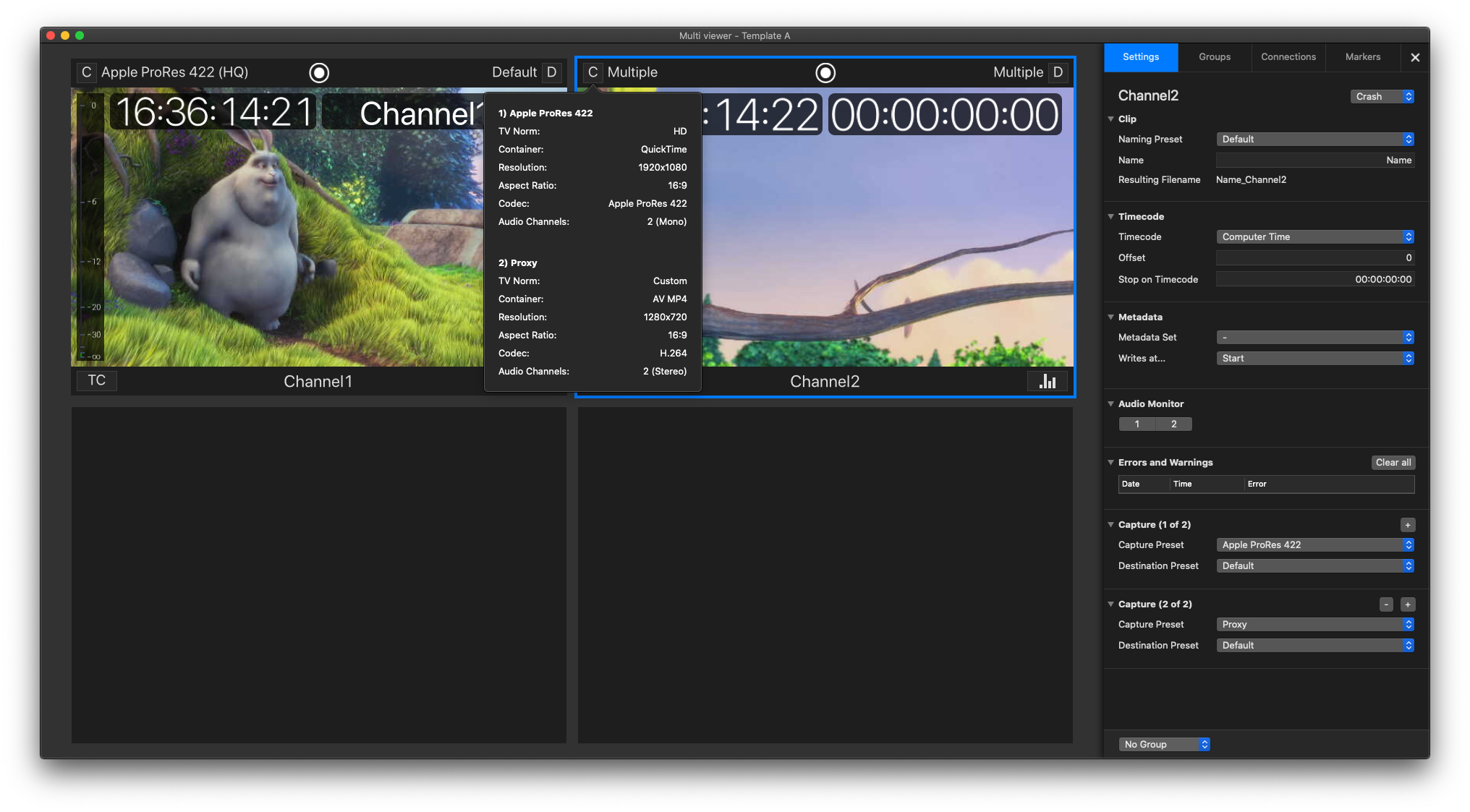This screenshot has width=1470, height=812.
Task: Click the macOS green fullscreen button
Action: (80, 35)
